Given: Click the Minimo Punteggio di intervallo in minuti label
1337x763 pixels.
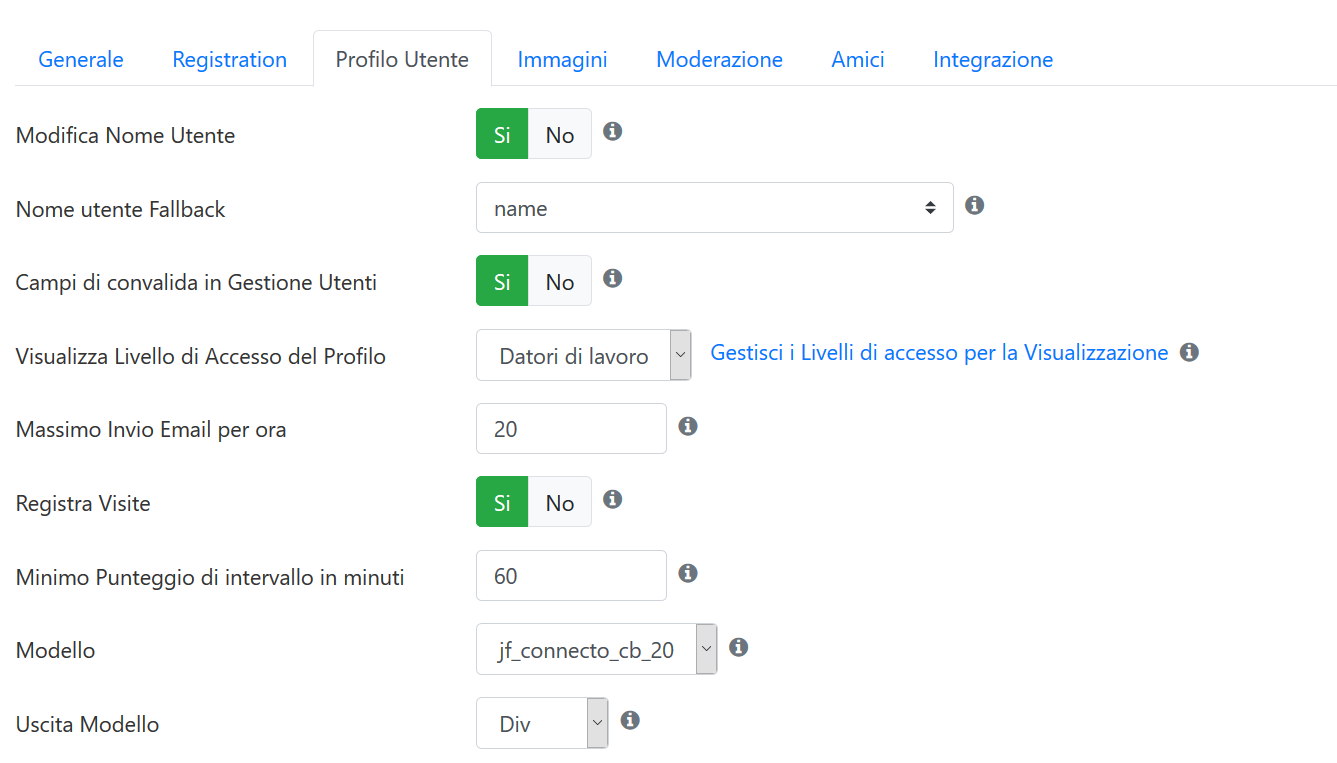Looking at the screenshot, I should 210,577.
